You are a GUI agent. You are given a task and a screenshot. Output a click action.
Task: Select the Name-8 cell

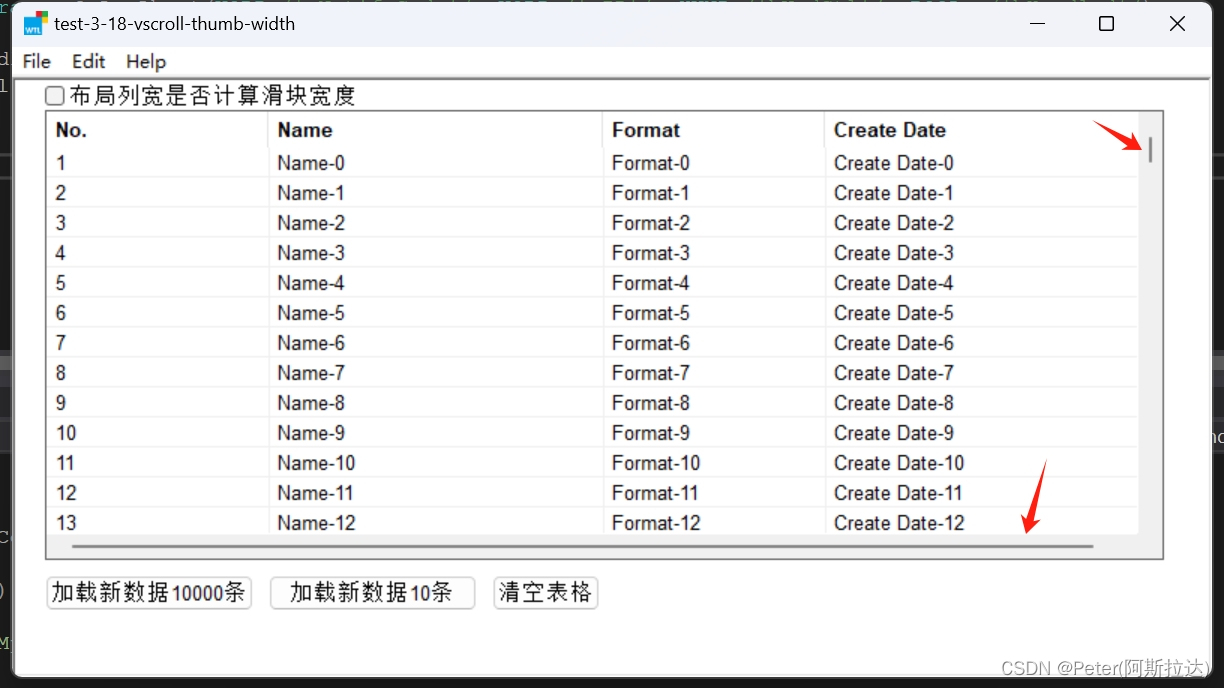436,403
